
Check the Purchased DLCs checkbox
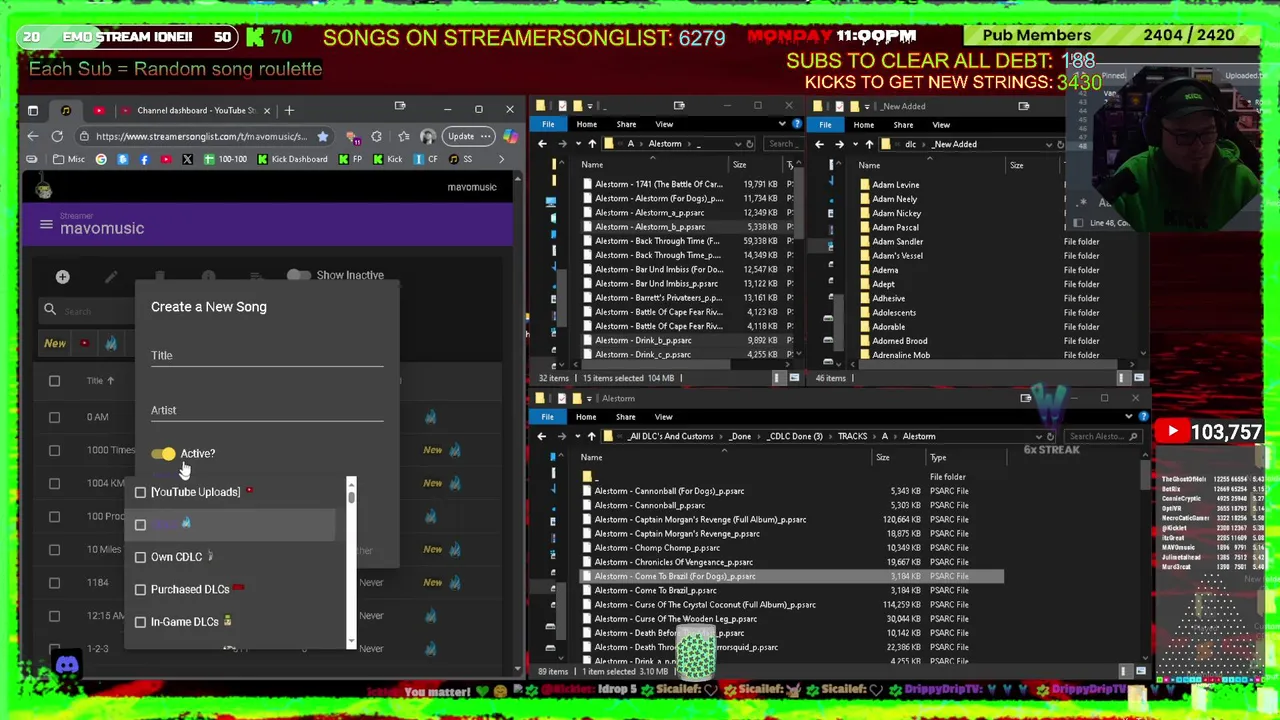coord(140,589)
